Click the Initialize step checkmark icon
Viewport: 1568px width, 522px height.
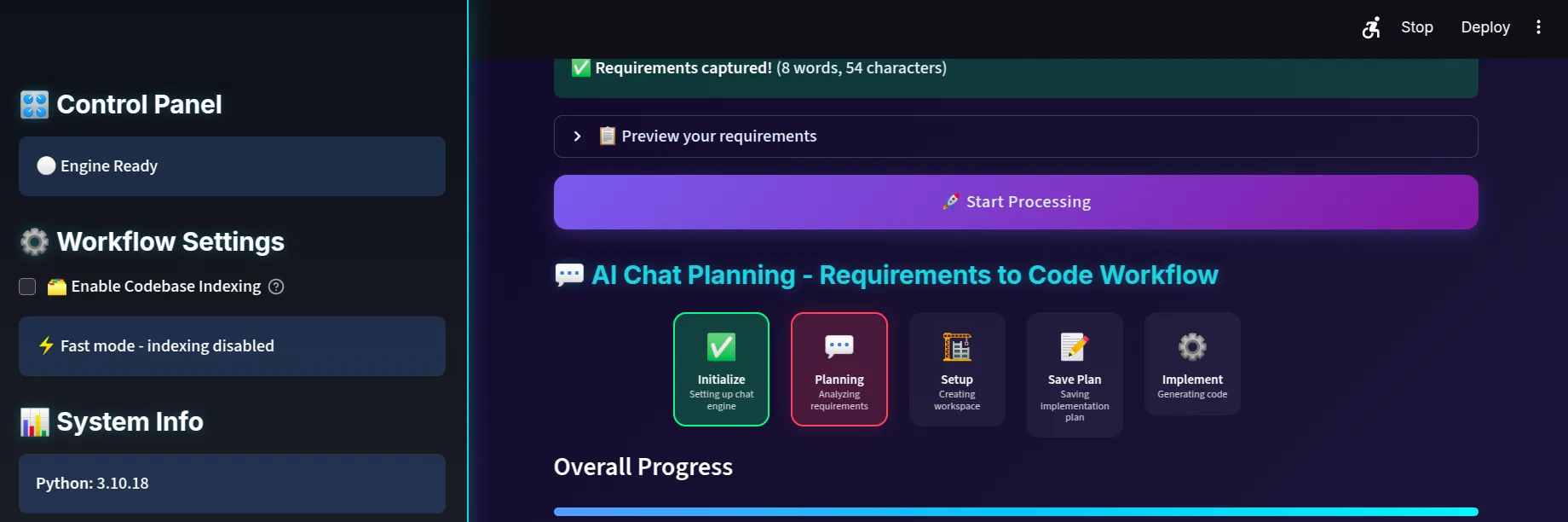721,347
